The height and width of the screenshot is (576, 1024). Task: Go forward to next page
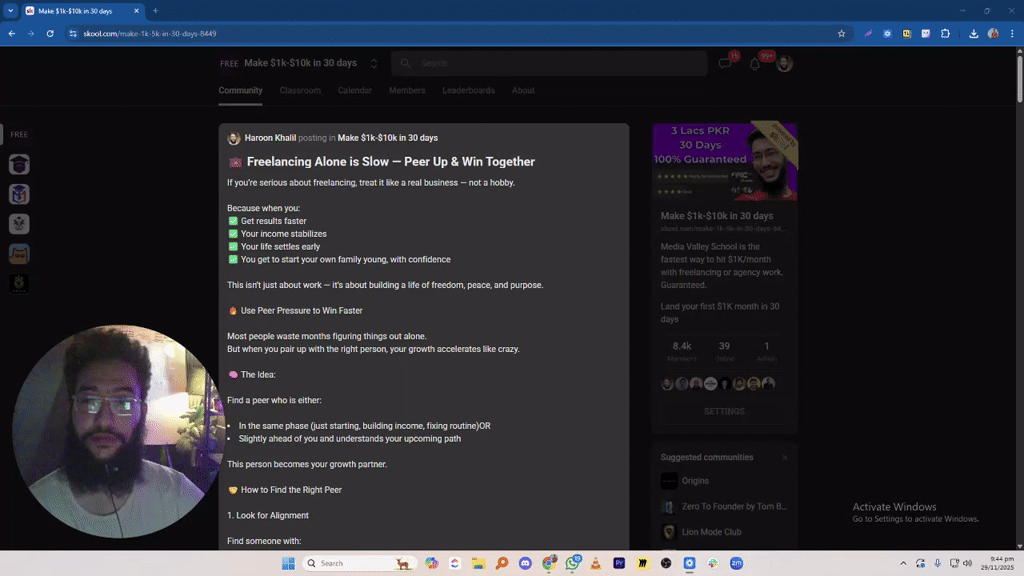tap(31, 33)
